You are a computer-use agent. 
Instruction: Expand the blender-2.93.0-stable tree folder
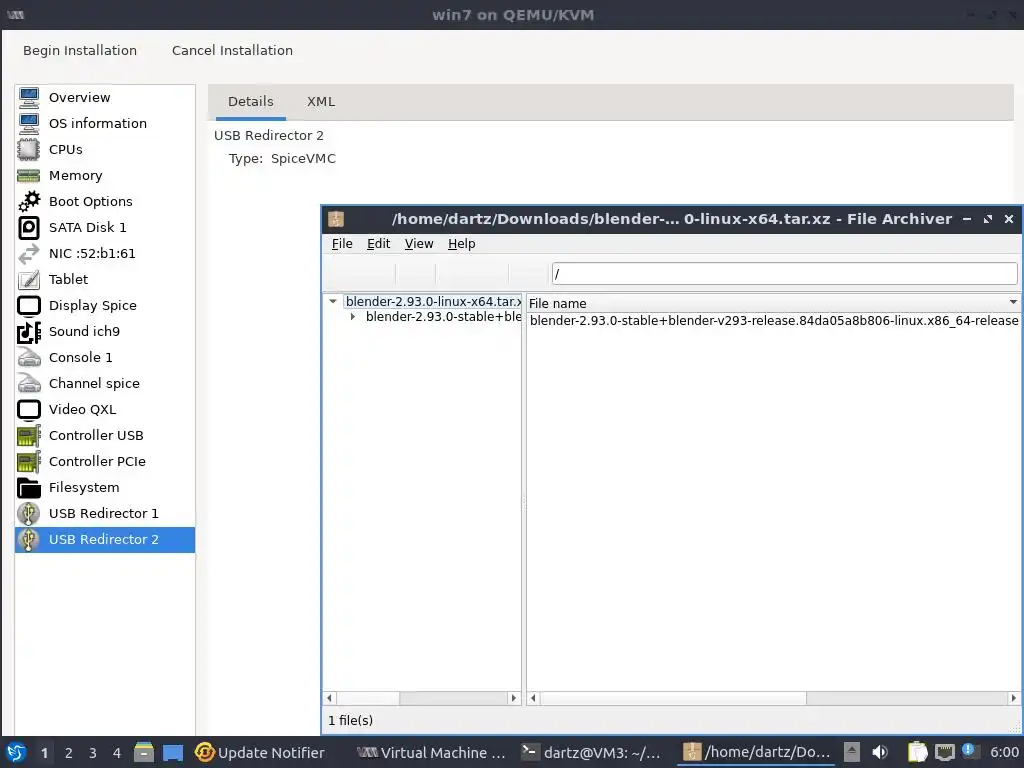click(353, 317)
